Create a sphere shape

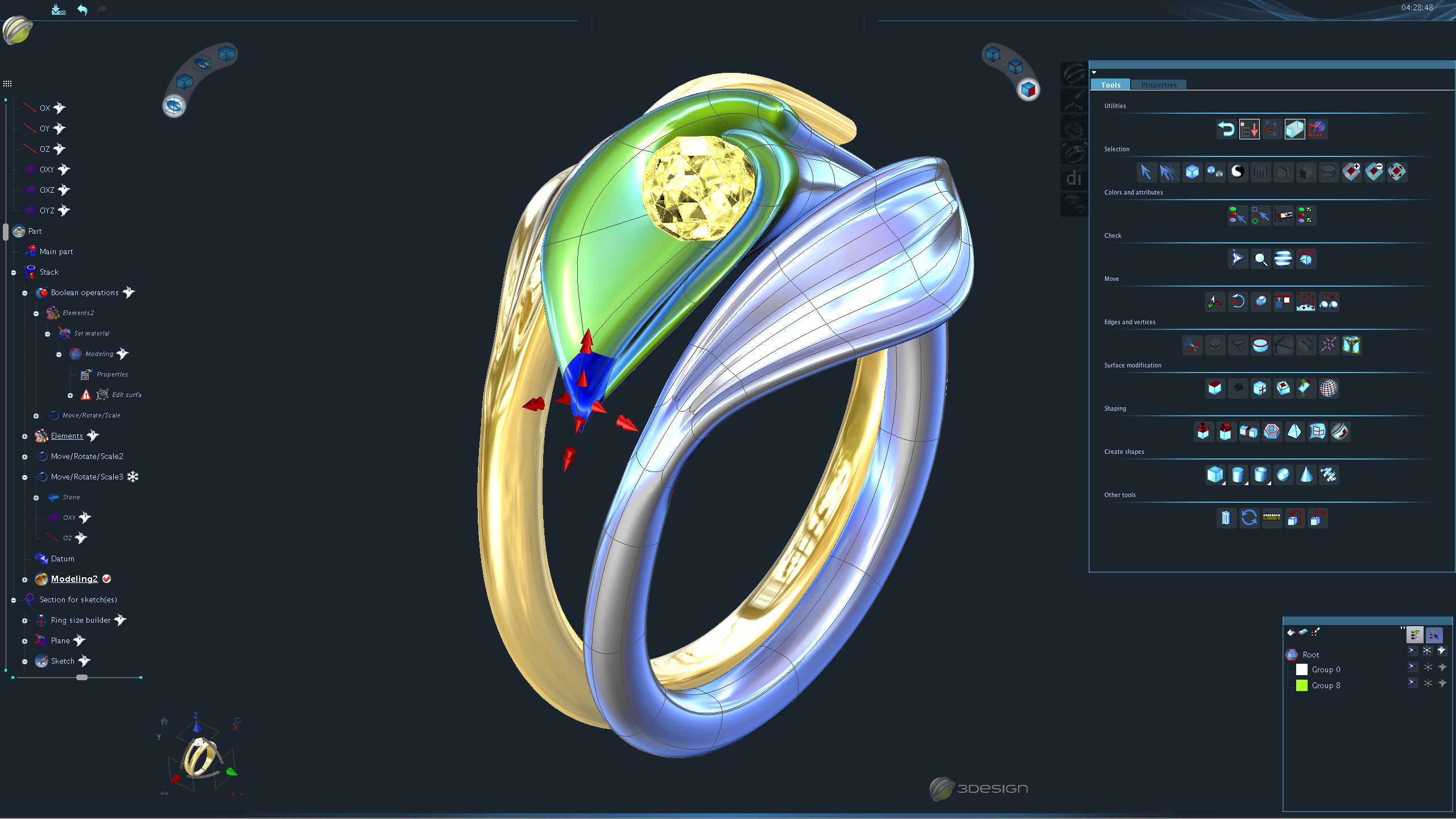pyautogui.click(x=1283, y=475)
